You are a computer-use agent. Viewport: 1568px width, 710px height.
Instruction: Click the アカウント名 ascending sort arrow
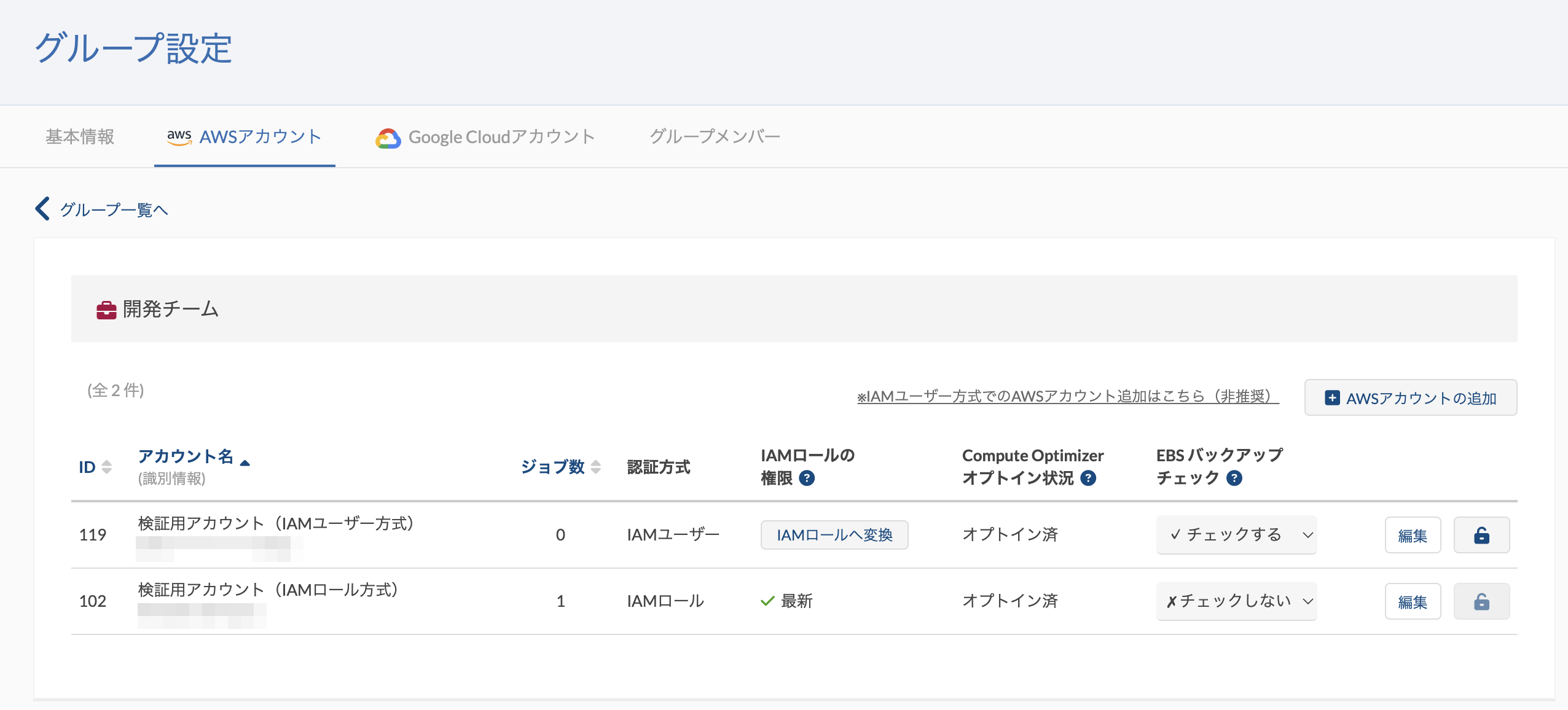(245, 463)
